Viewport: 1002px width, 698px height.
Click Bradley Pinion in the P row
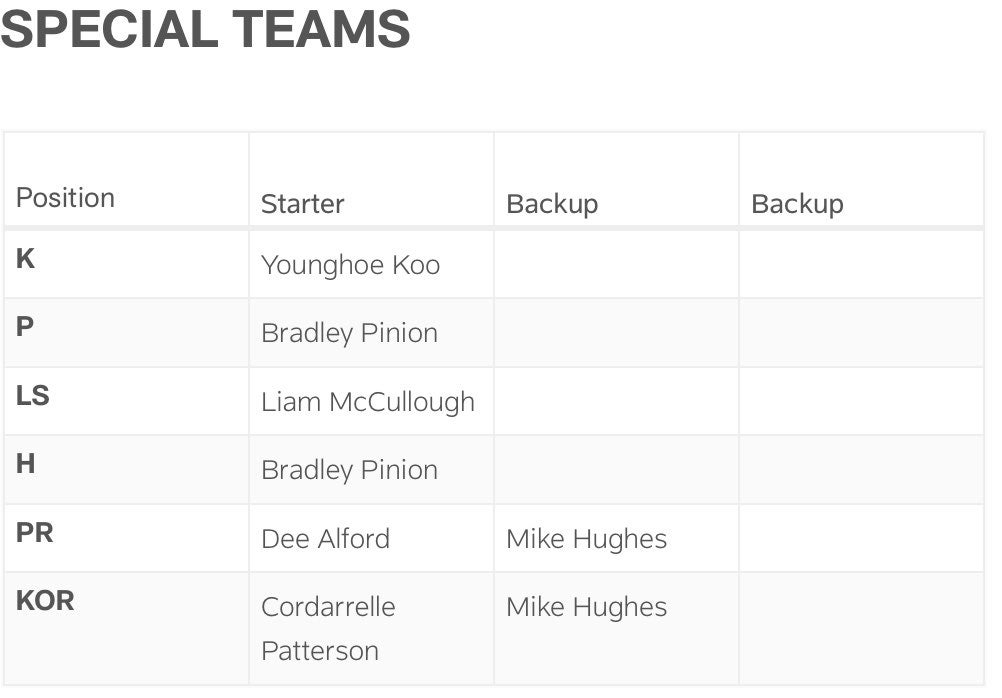point(349,334)
